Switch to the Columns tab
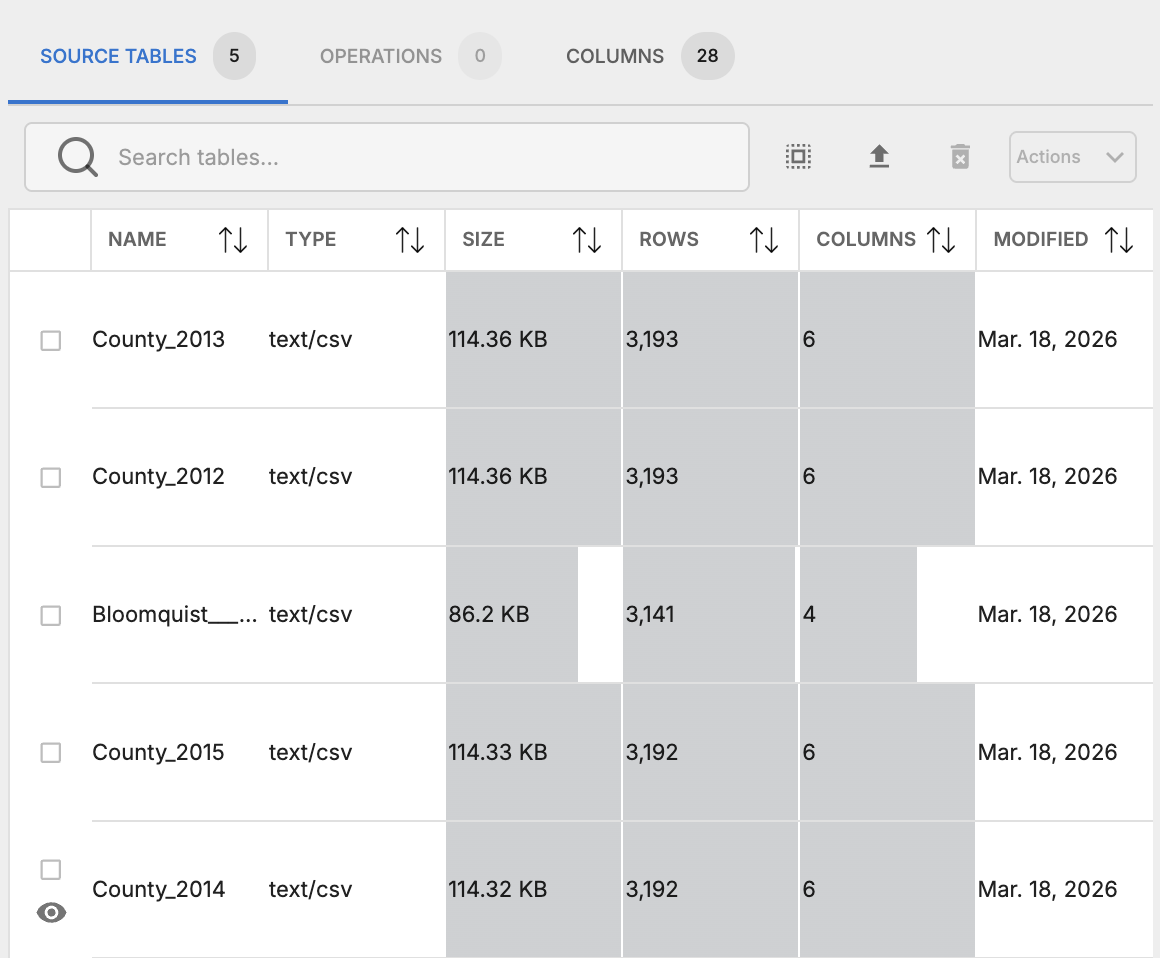This screenshot has width=1160, height=958. tap(650, 56)
